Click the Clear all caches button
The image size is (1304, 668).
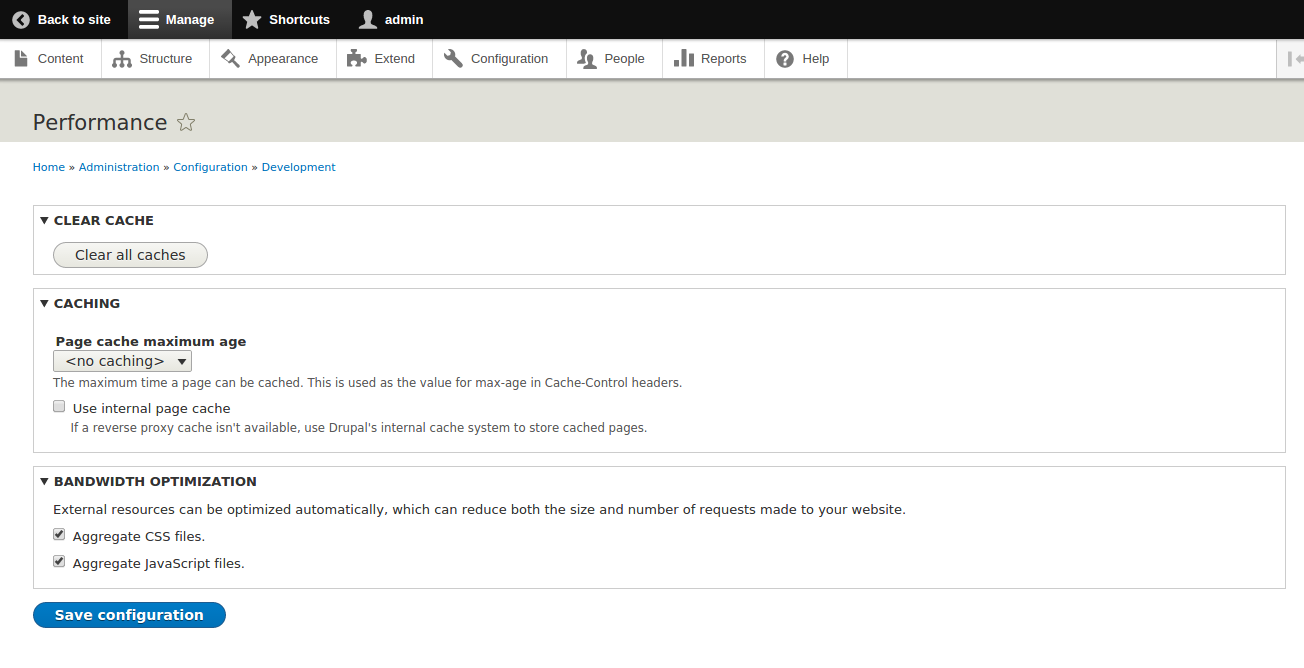click(x=130, y=255)
